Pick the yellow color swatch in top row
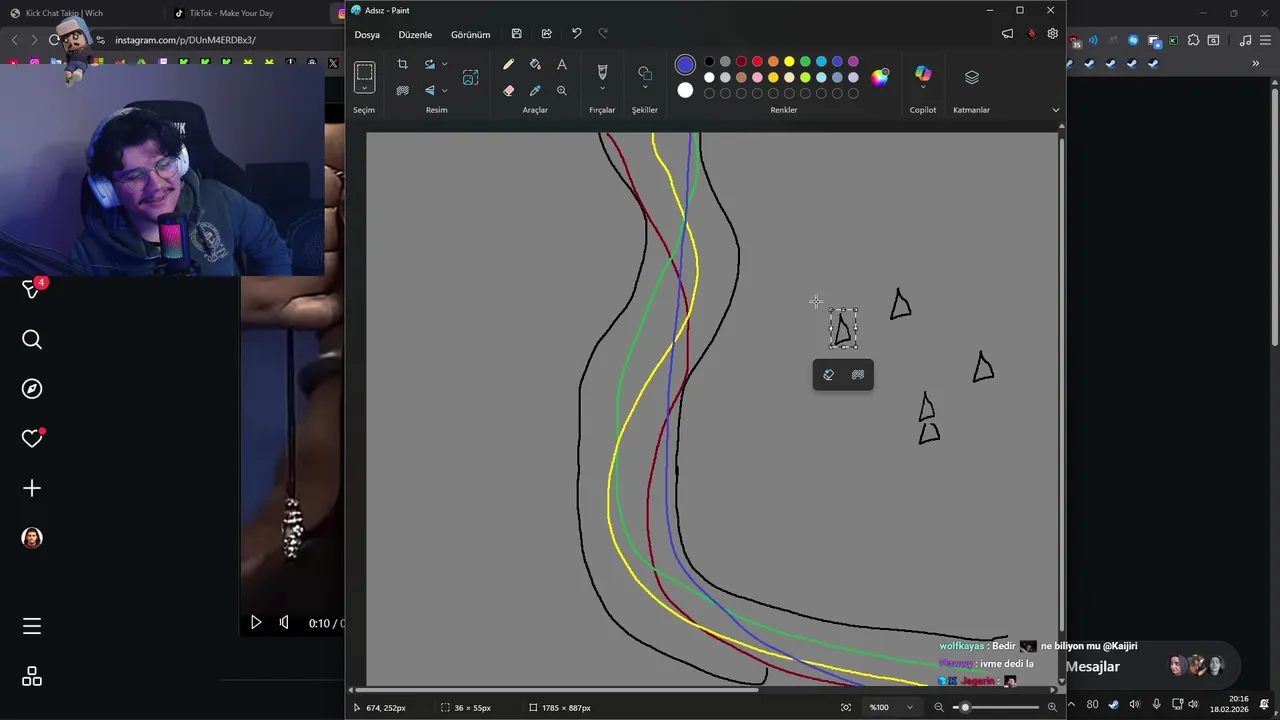 (789, 62)
